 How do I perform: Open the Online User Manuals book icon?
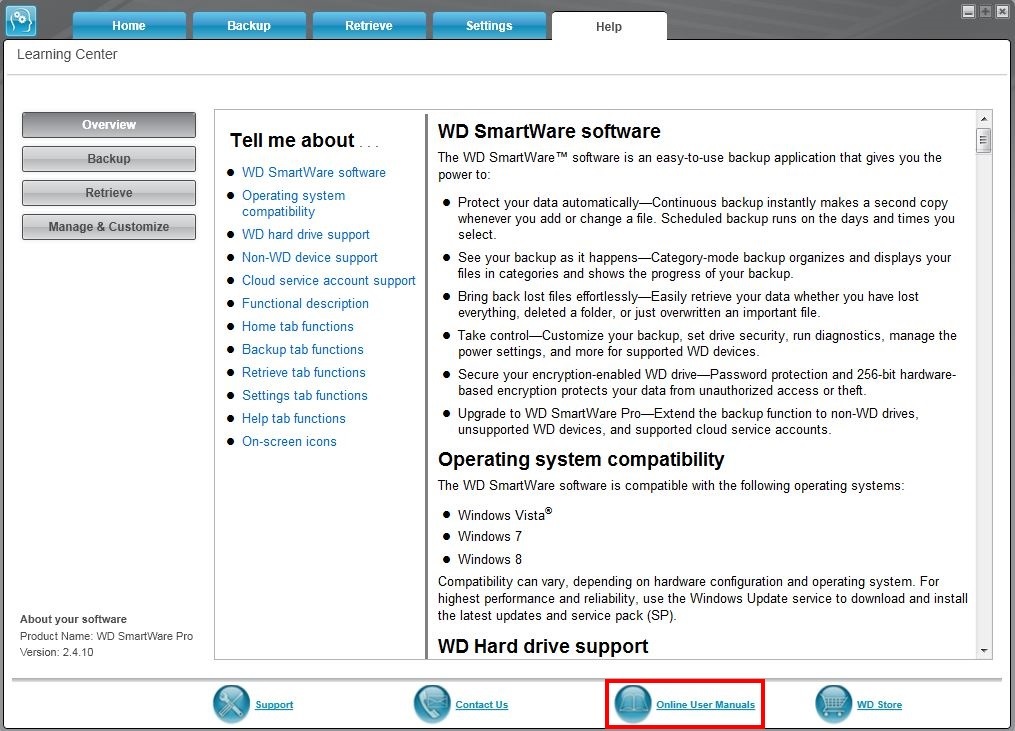coord(632,704)
